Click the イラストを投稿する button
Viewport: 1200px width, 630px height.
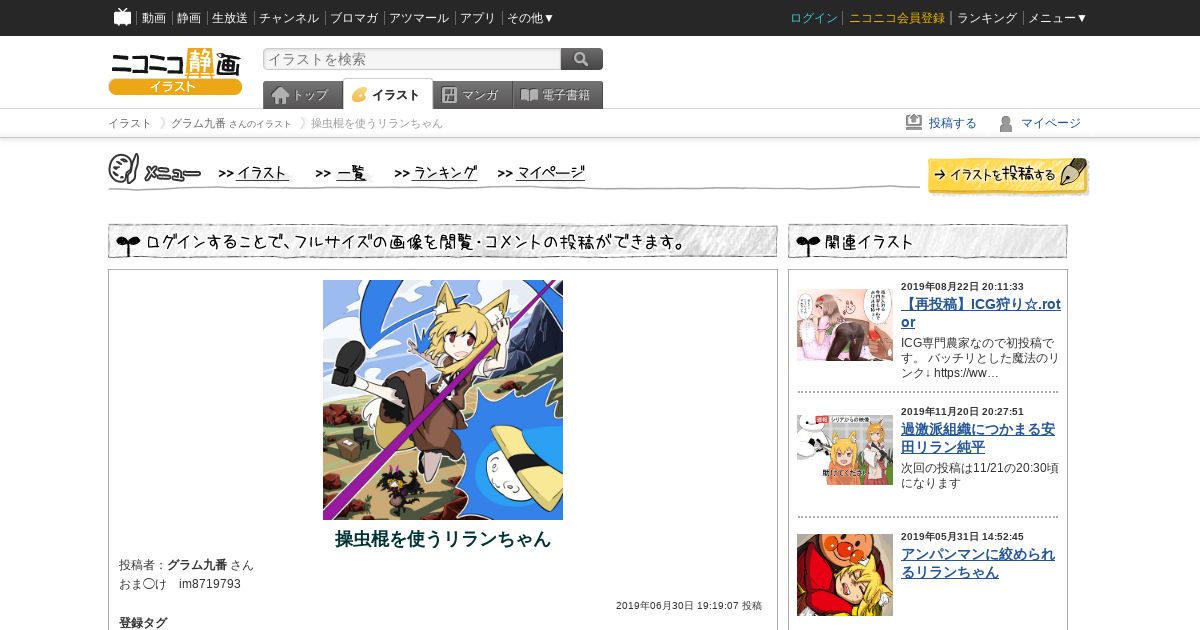[1008, 176]
